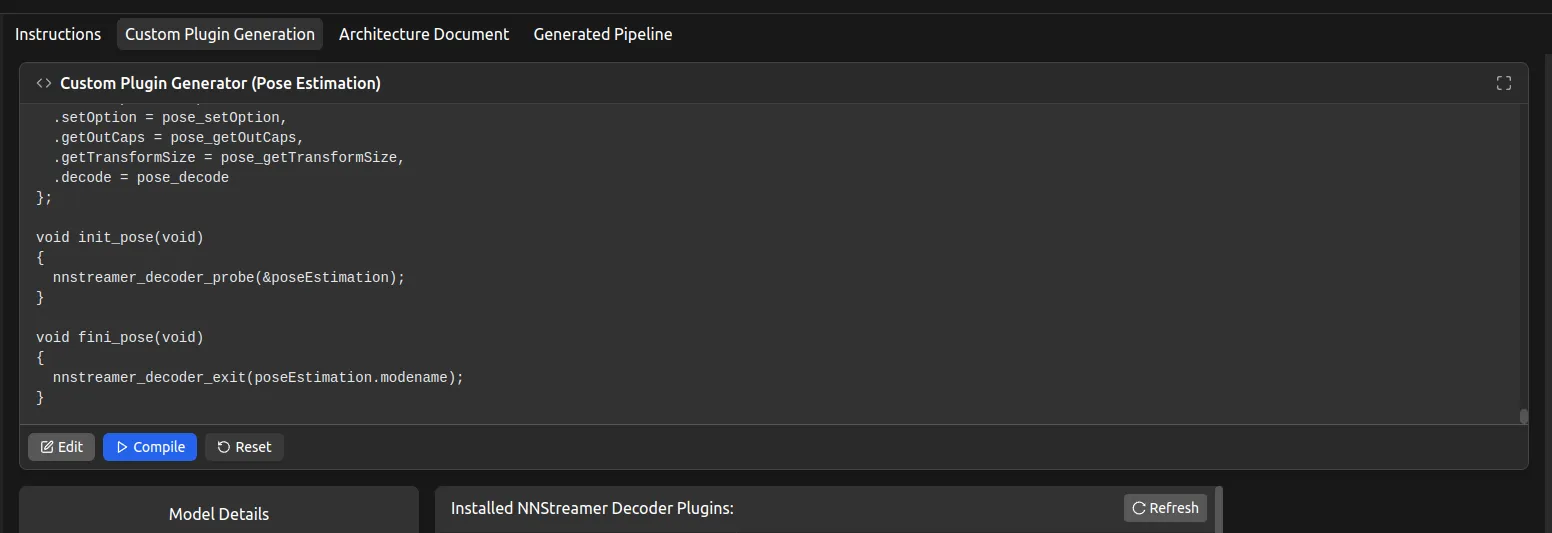
Task: Click the .decode = pose_decode code line
Action: click(x=141, y=177)
